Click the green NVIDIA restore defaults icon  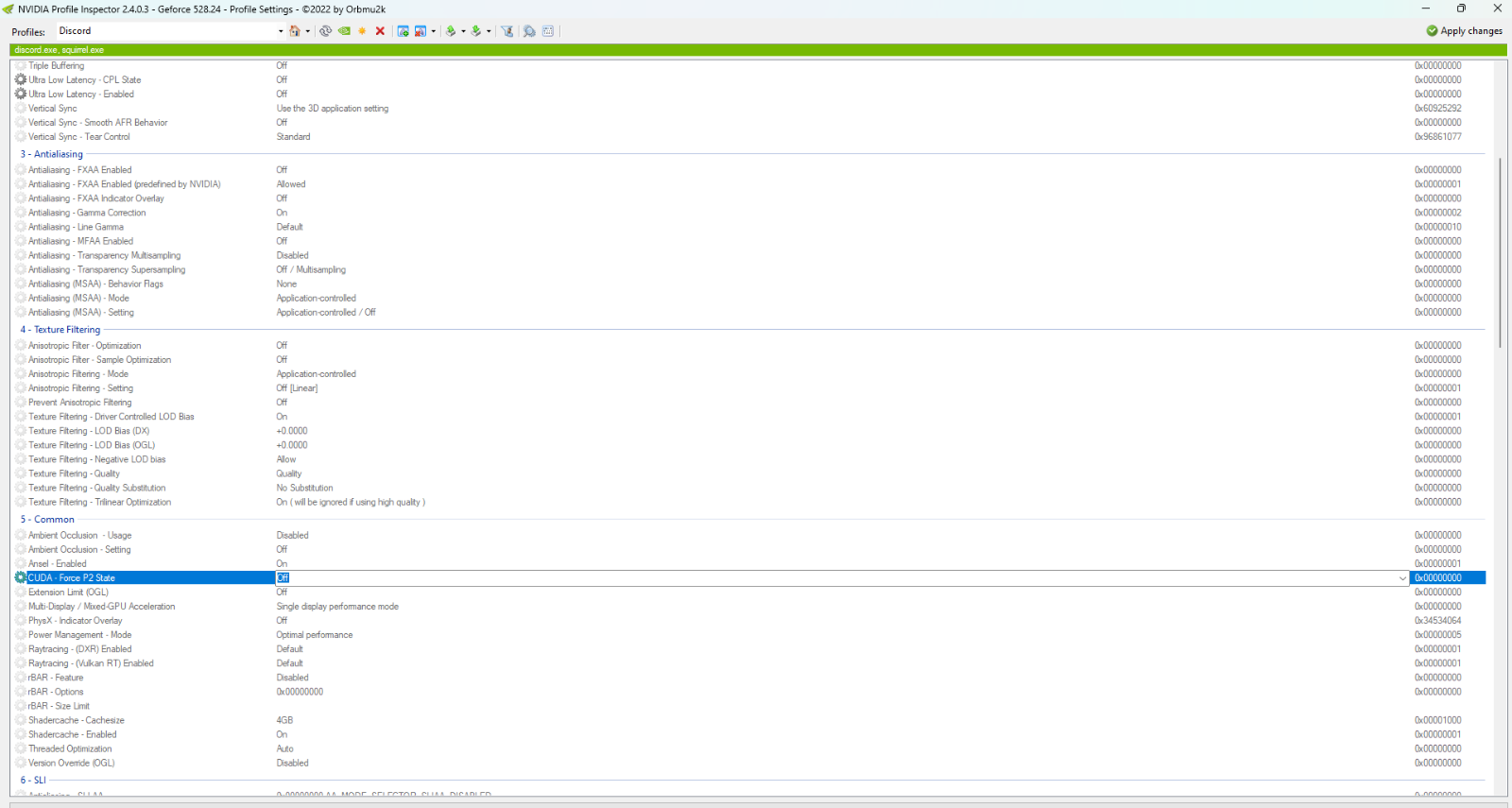click(x=344, y=31)
